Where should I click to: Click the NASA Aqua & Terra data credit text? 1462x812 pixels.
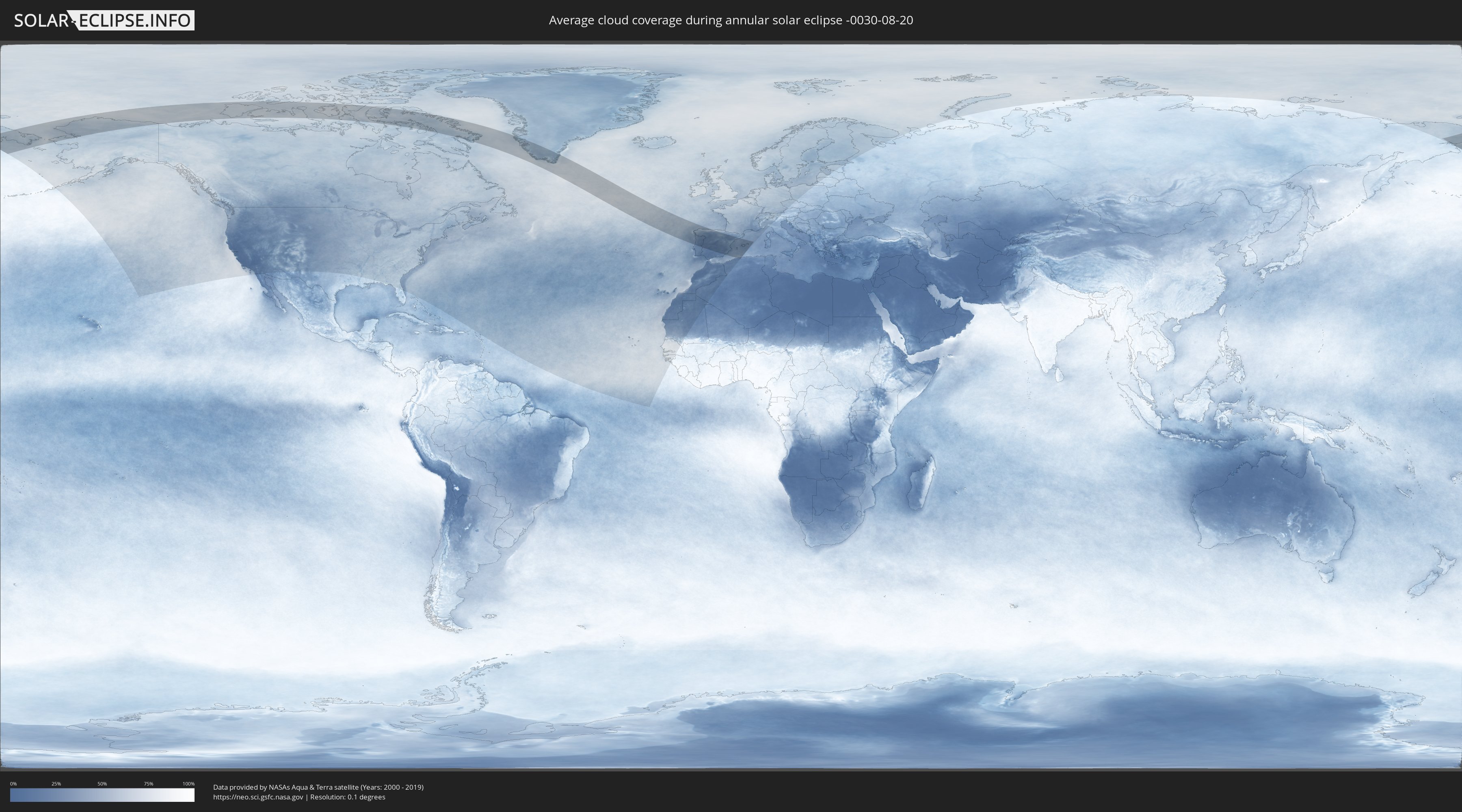318,787
